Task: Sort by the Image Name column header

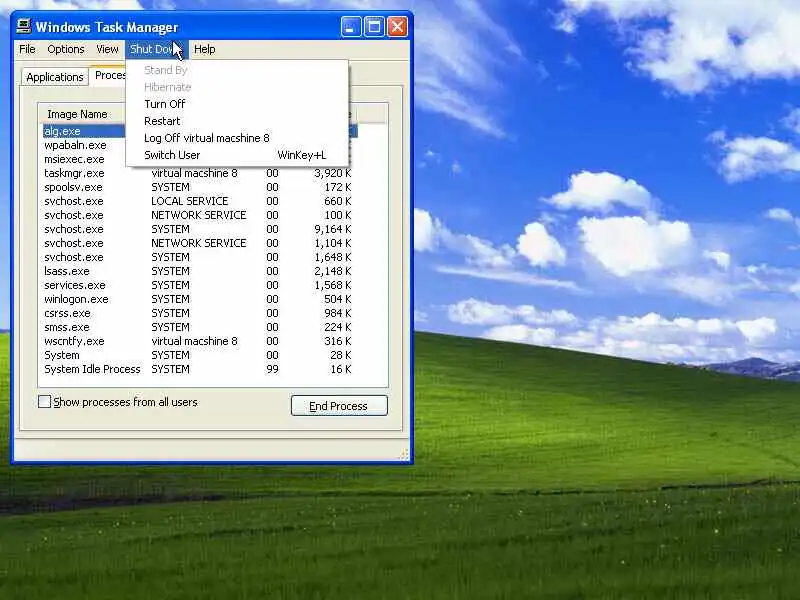Action: tap(82, 114)
